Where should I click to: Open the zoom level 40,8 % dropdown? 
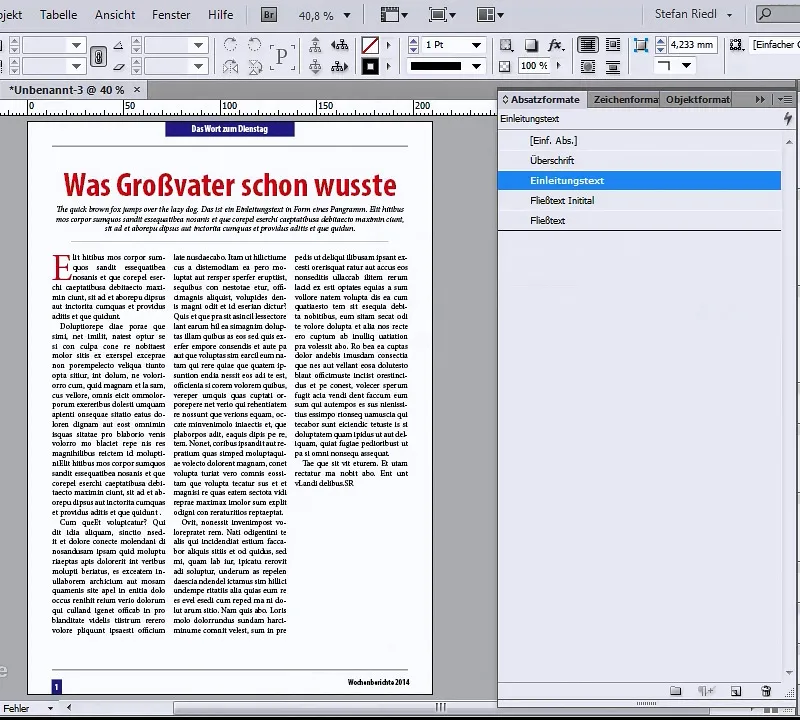pos(347,16)
